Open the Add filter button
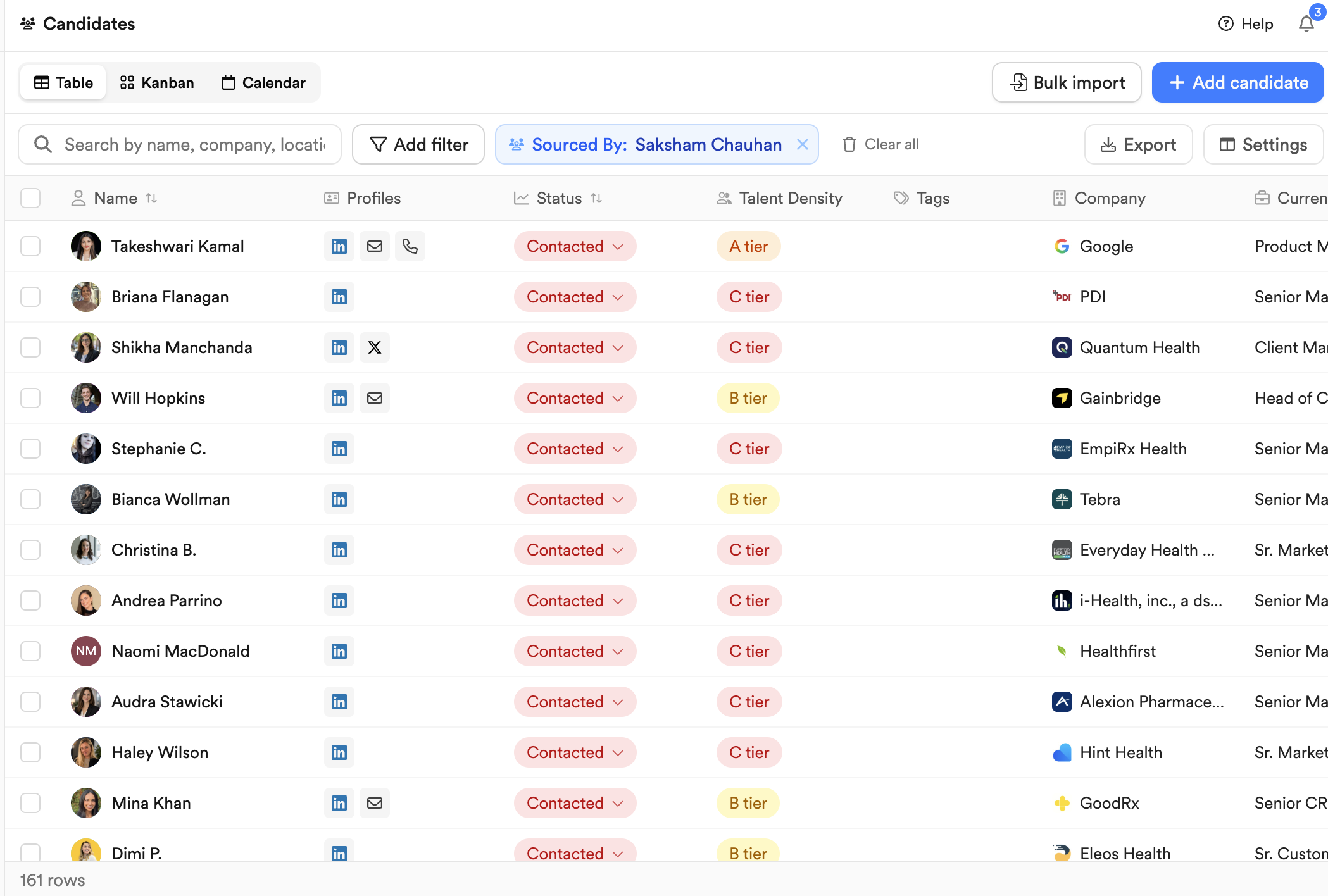 [x=418, y=144]
